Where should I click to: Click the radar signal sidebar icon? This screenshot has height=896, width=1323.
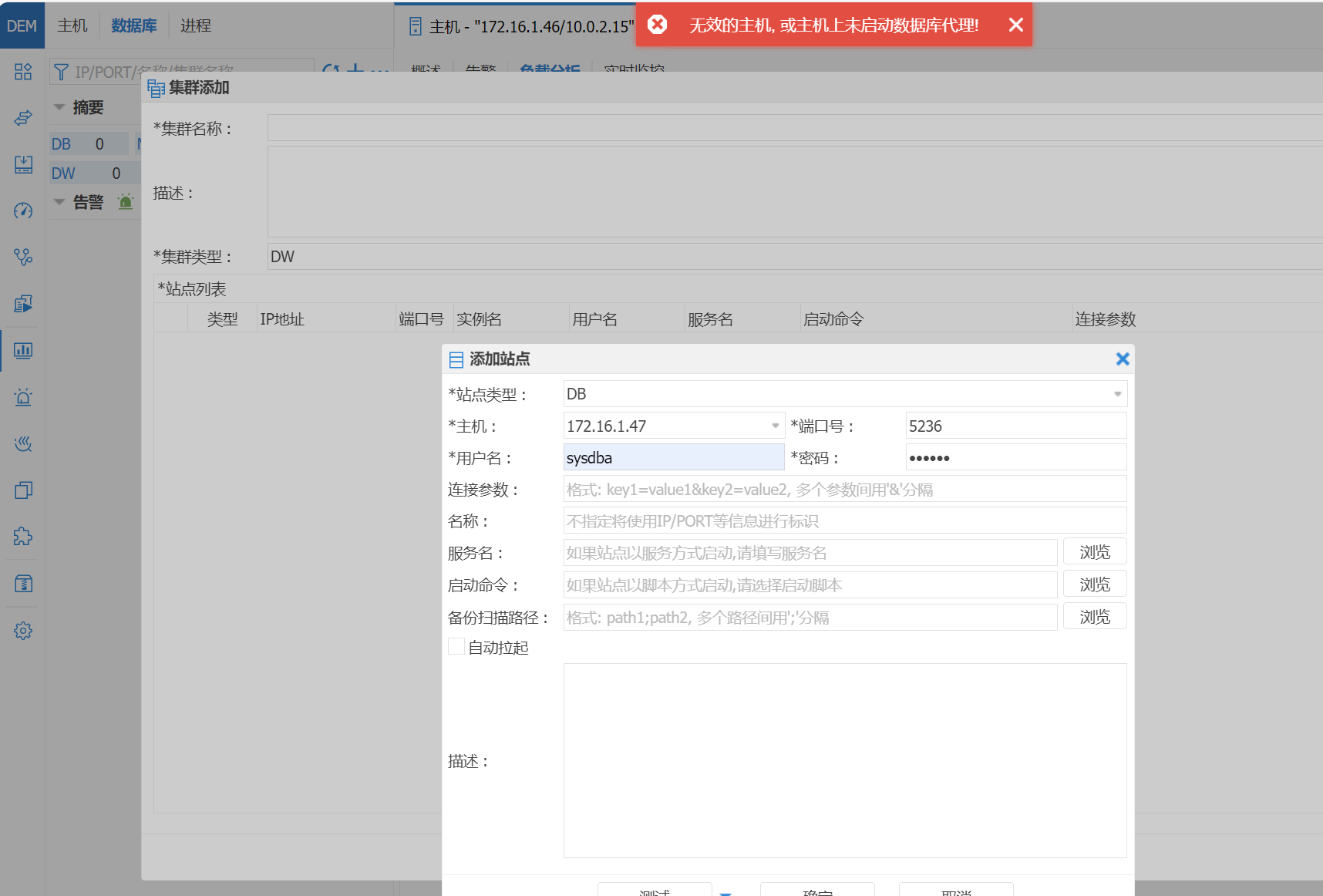pyautogui.click(x=23, y=443)
